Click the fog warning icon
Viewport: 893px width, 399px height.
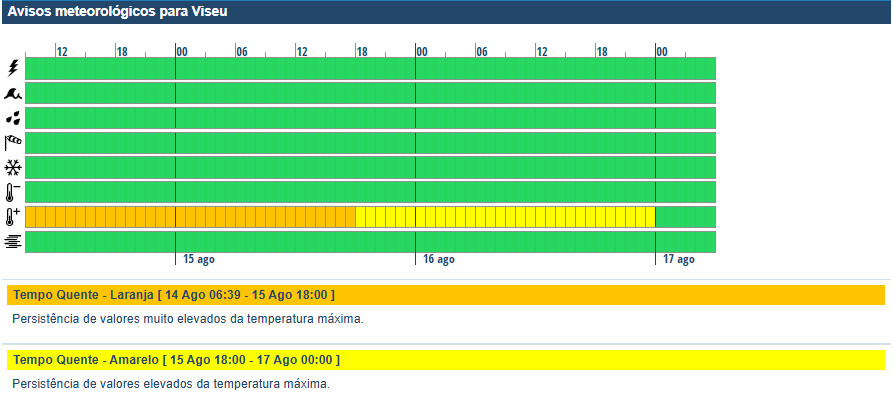13,242
